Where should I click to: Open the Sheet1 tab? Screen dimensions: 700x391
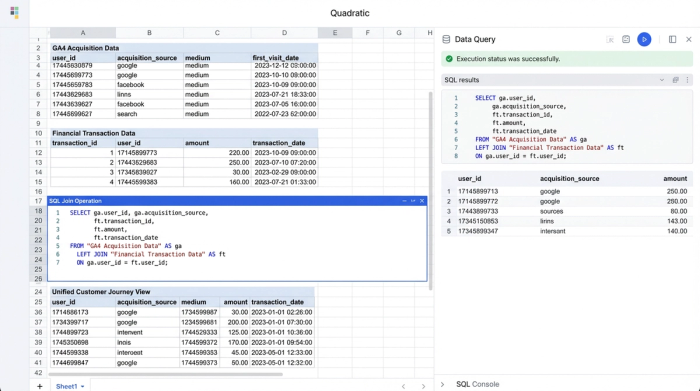[x=67, y=386]
